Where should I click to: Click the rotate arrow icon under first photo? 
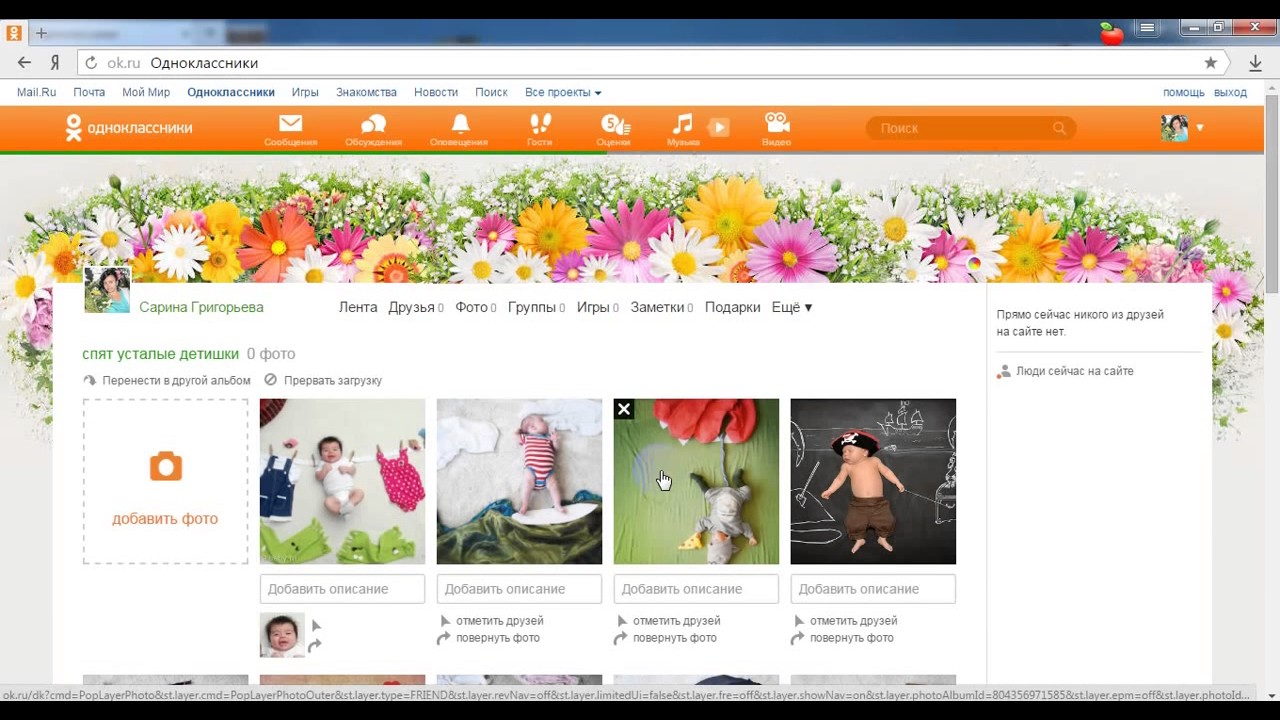pos(316,646)
